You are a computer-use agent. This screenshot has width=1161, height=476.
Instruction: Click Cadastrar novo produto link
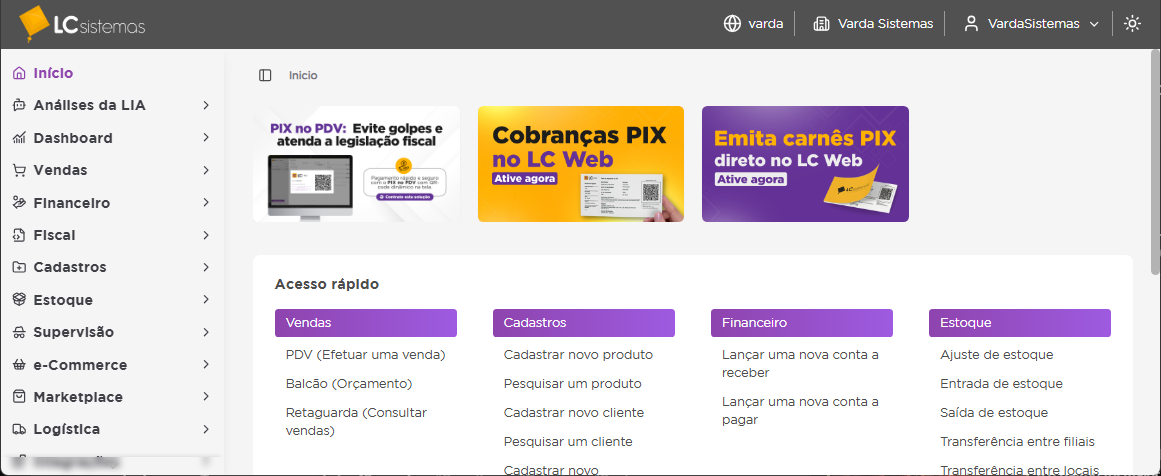[578, 355]
